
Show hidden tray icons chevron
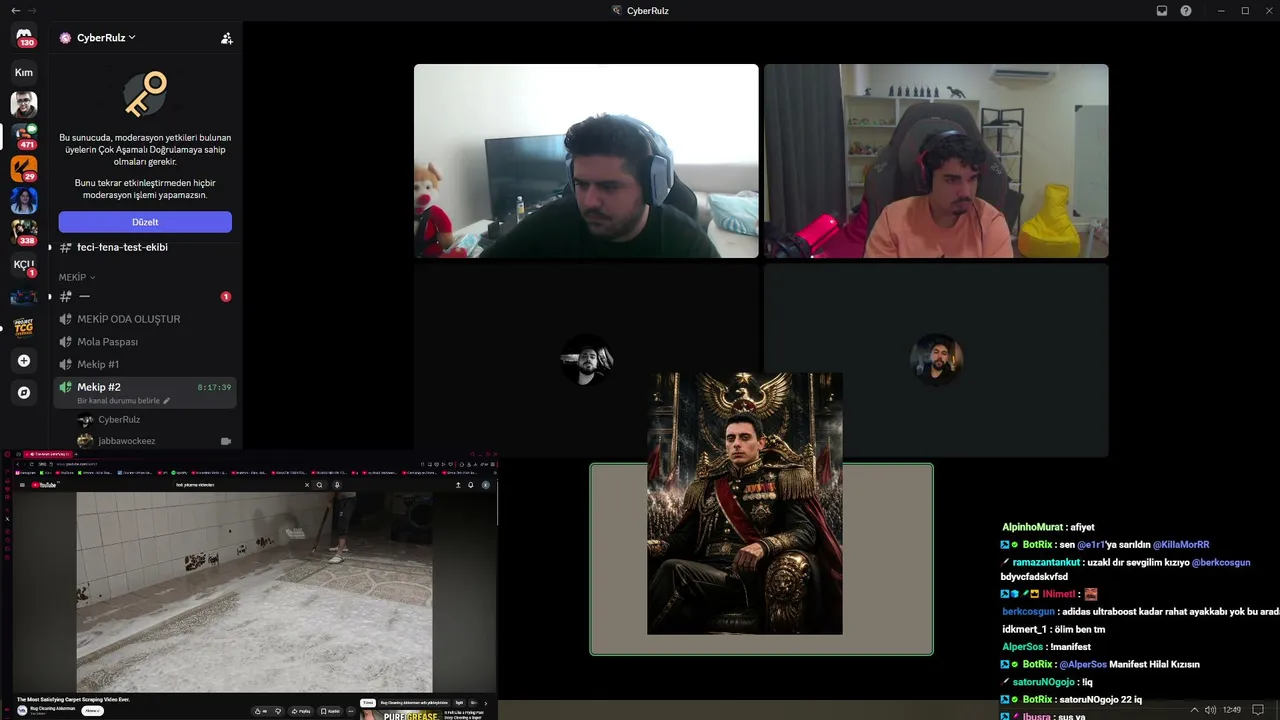coord(1194,710)
